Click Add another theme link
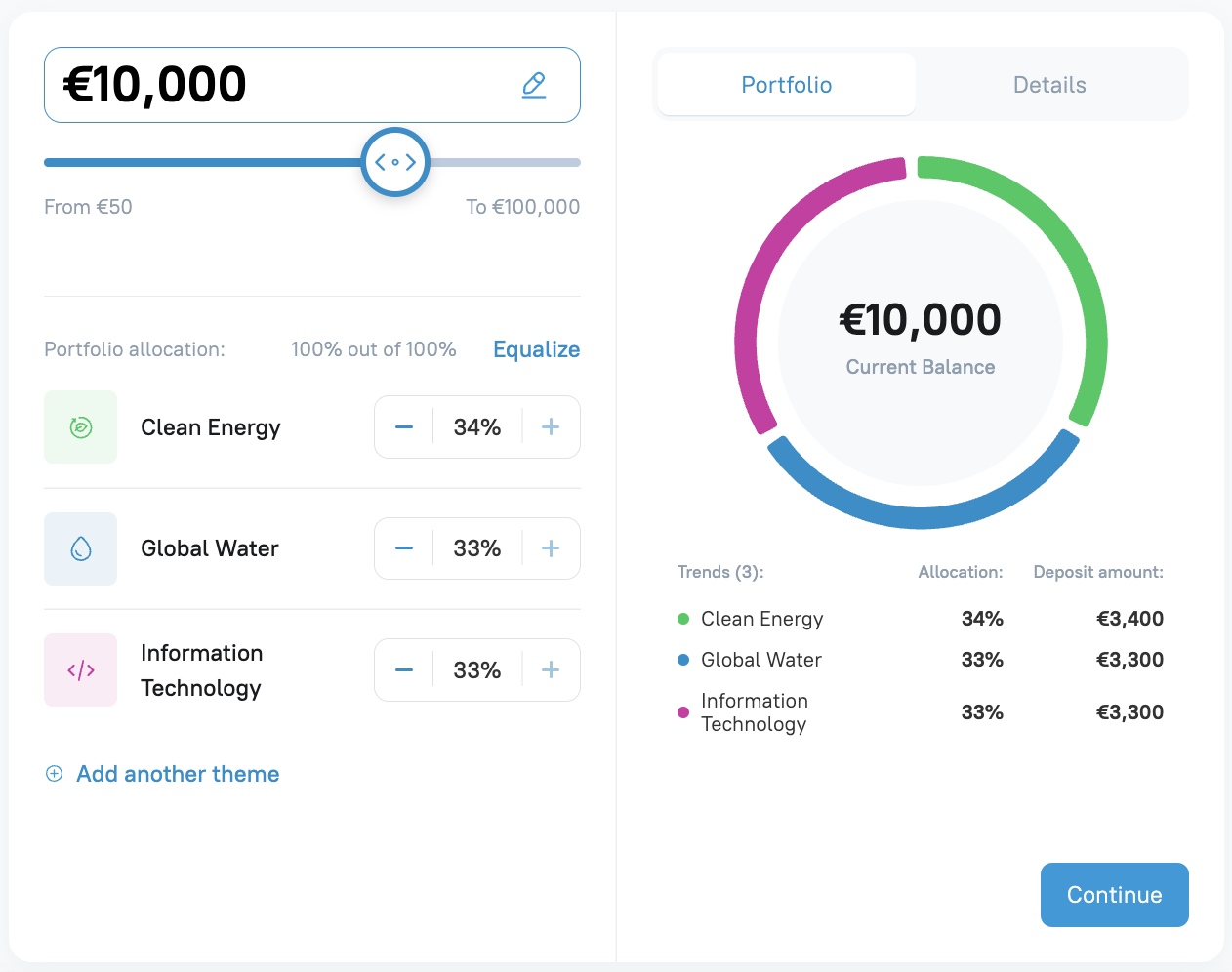Screen dimensions: 1232x972 178,774
